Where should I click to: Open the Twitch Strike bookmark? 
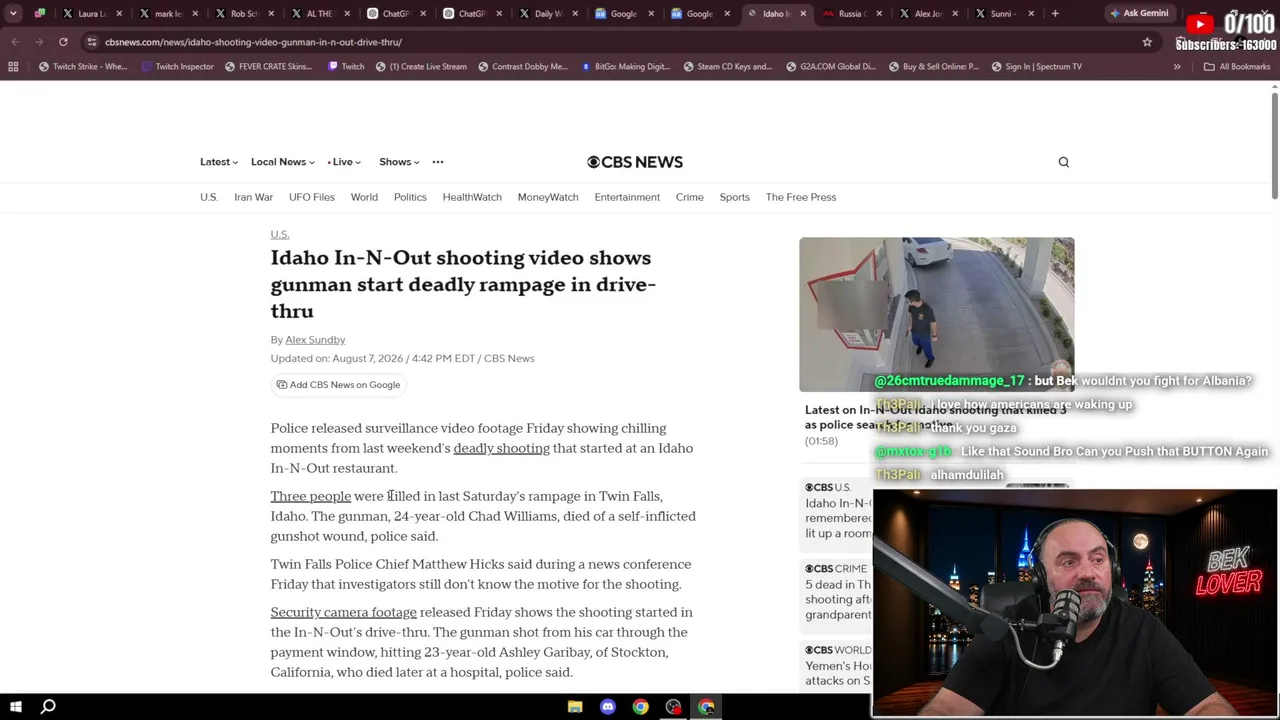point(82,67)
